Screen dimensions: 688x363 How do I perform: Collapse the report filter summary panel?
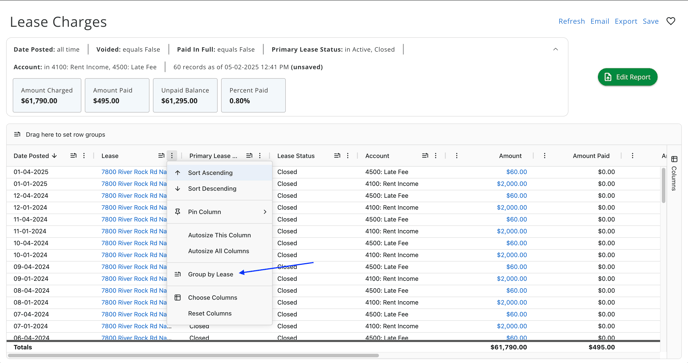(x=555, y=49)
